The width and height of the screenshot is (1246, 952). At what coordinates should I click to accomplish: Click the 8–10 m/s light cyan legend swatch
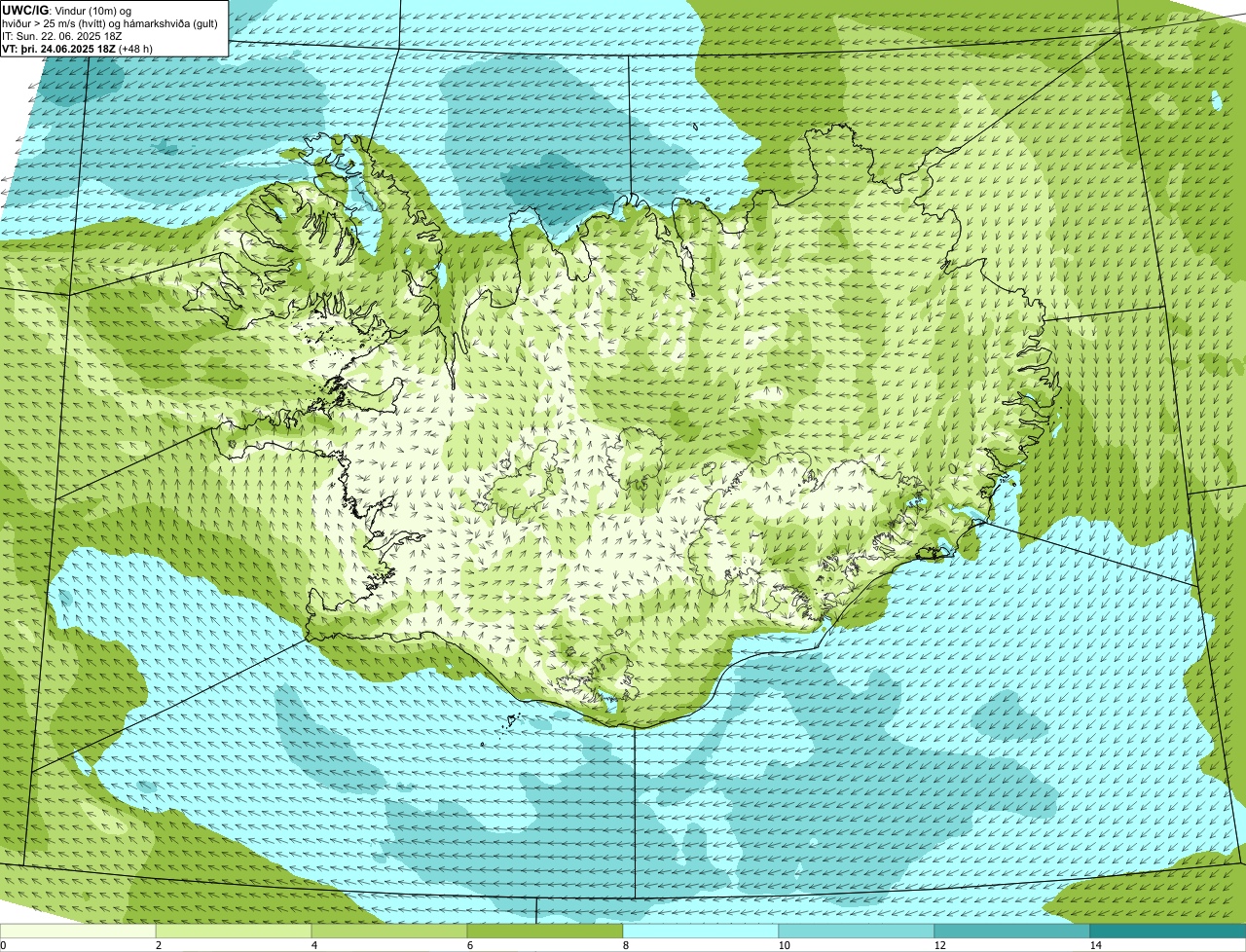point(701,931)
